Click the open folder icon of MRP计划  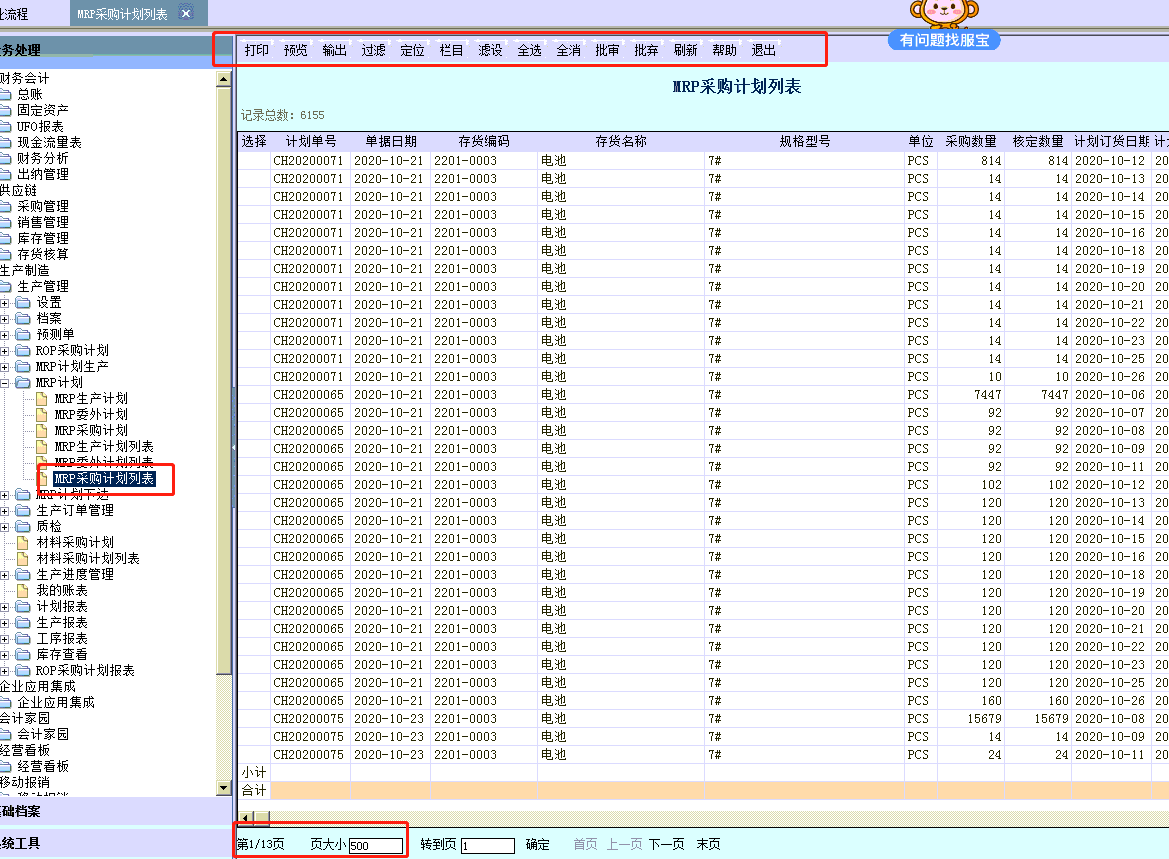click(x=23, y=383)
